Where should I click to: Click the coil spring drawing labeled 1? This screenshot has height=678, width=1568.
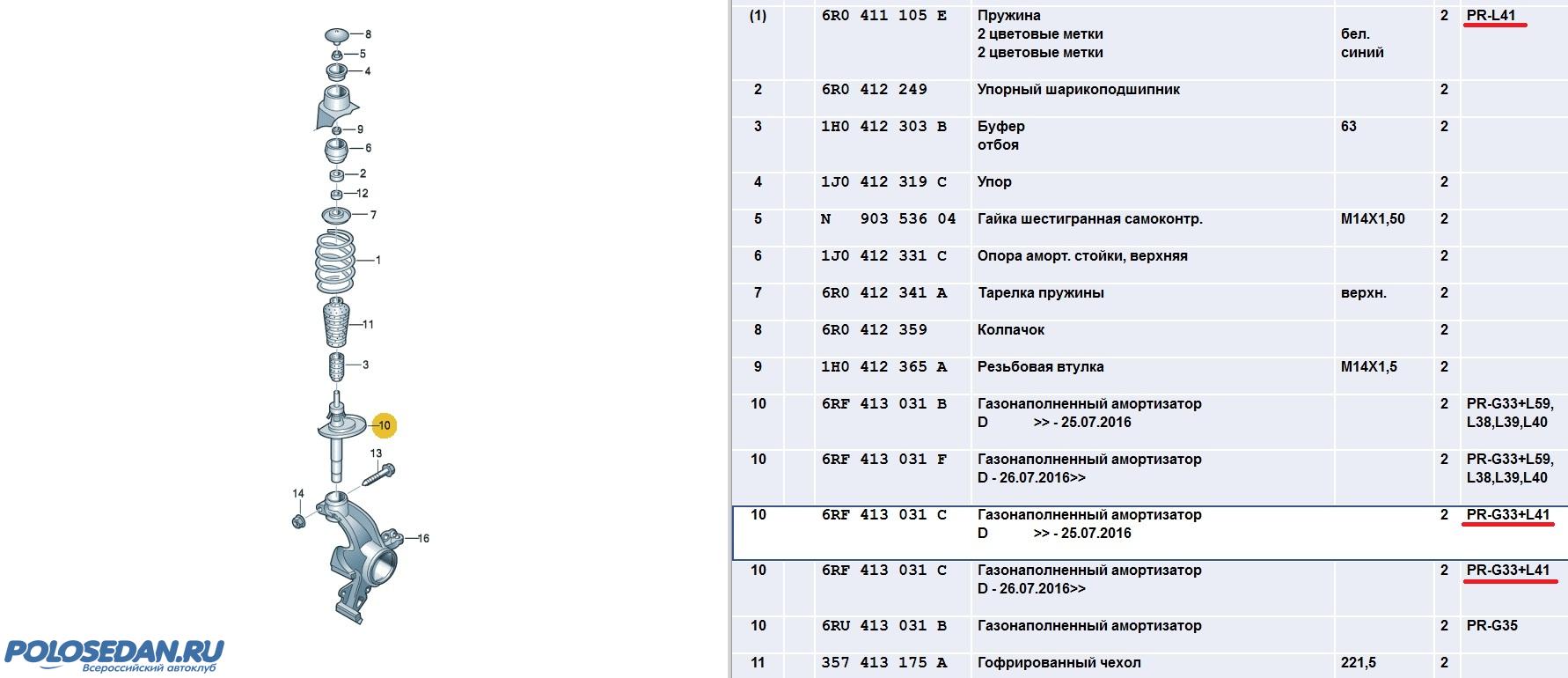pos(334,262)
